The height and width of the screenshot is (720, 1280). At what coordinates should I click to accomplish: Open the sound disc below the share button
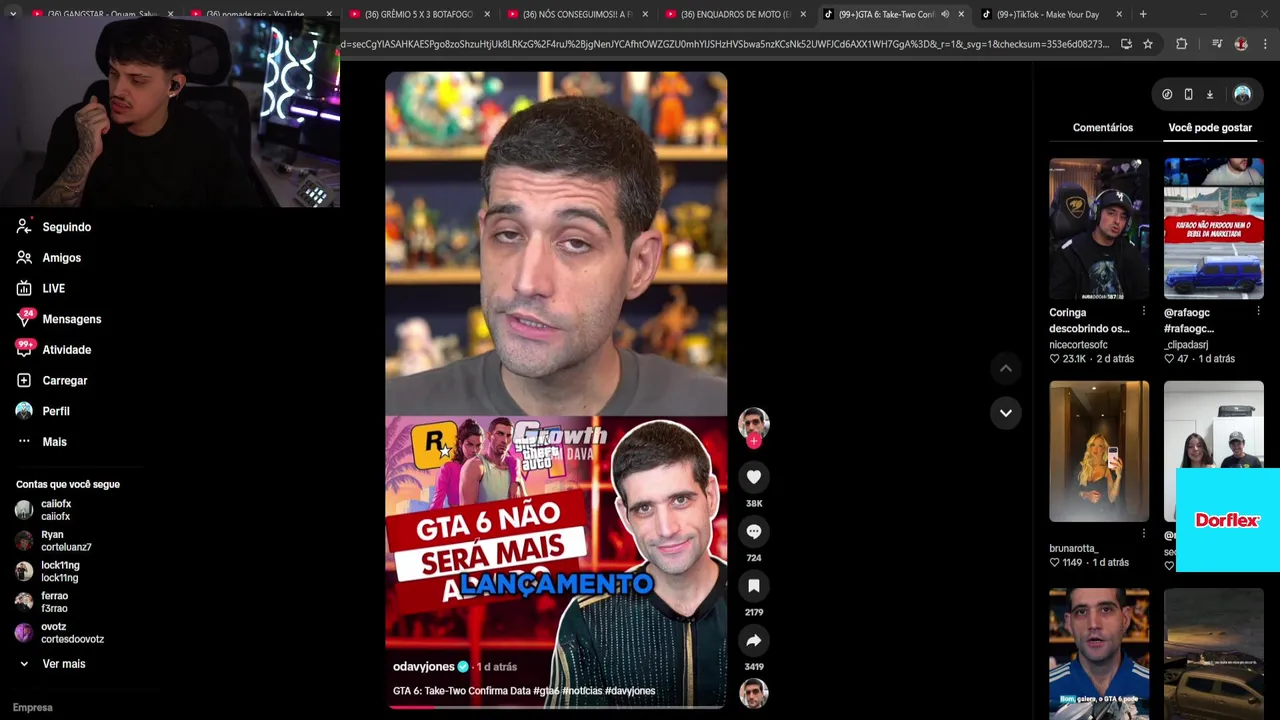[x=754, y=693]
